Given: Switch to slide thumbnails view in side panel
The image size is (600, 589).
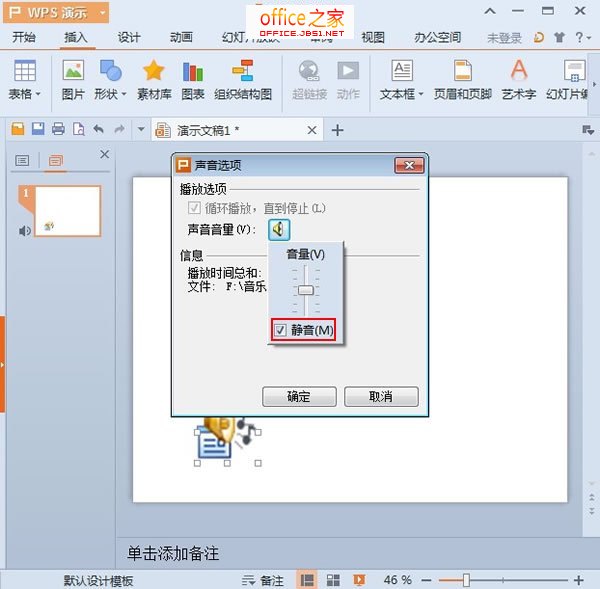Looking at the screenshot, I should 56,160.
